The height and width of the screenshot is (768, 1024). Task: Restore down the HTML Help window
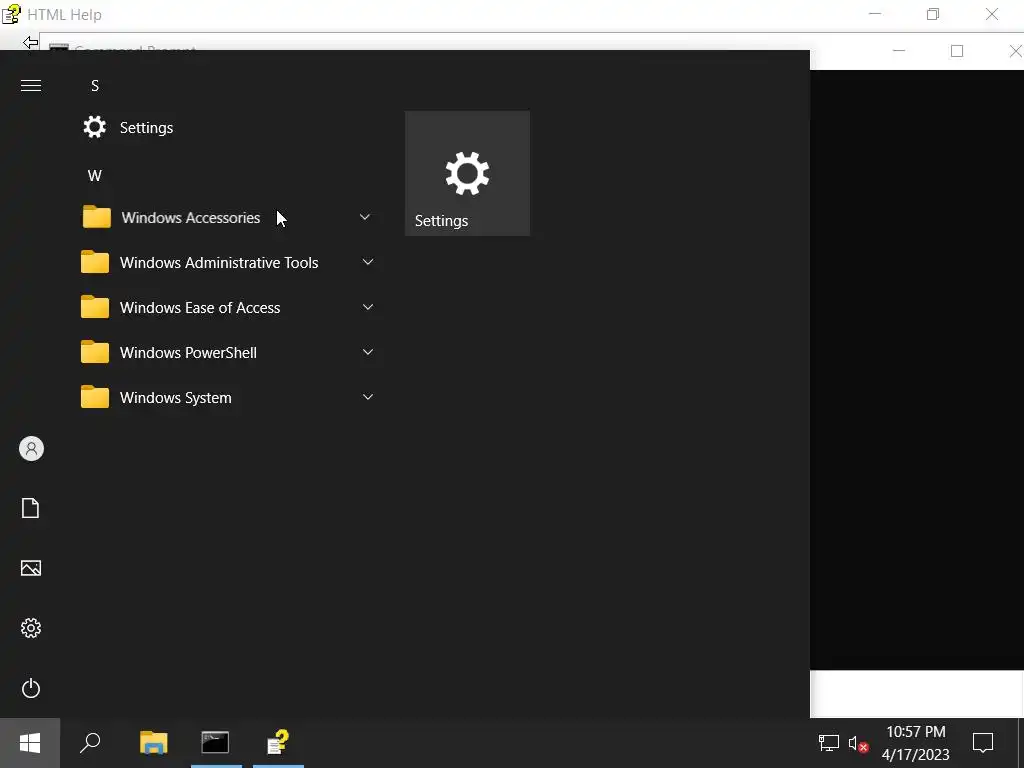(933, 14)
